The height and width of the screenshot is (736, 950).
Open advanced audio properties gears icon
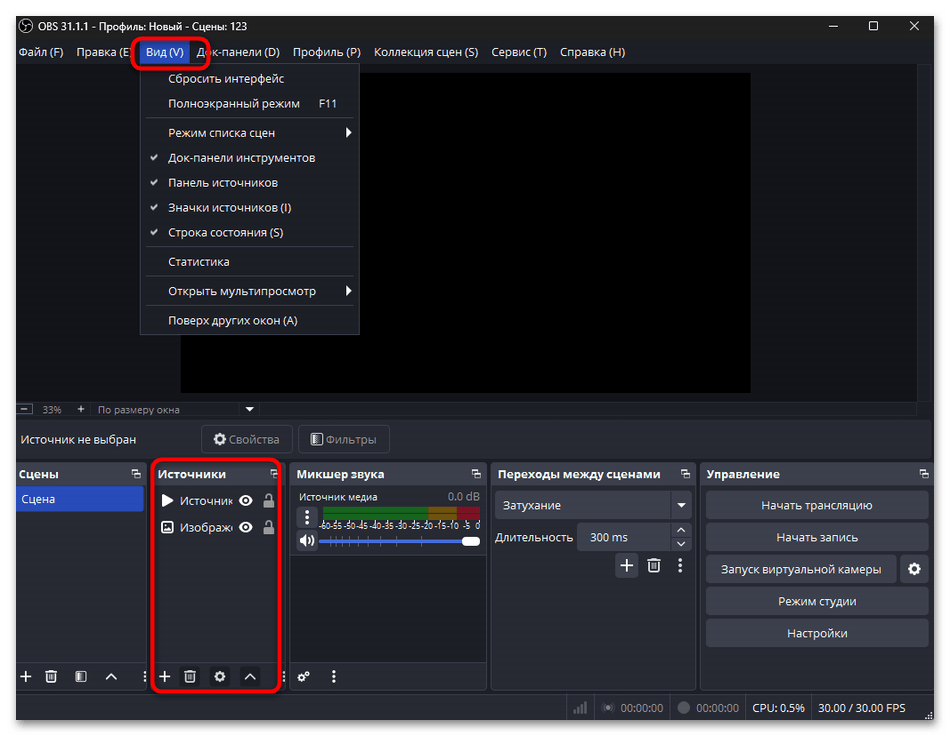pyautogui.click(x=304, y=677)
